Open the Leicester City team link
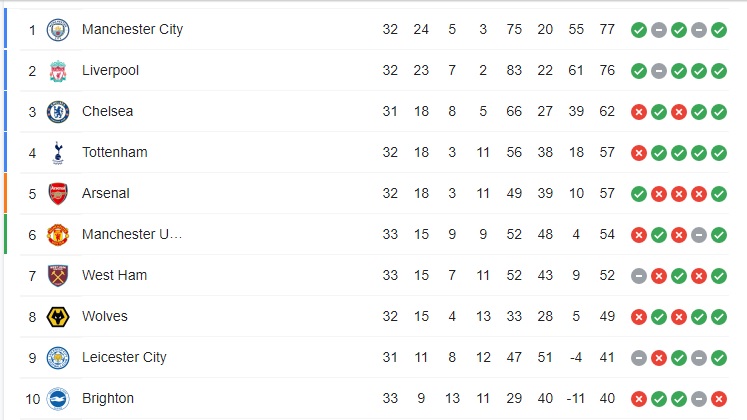This screenshot has width=747, height=420. (x=124, y=357)
